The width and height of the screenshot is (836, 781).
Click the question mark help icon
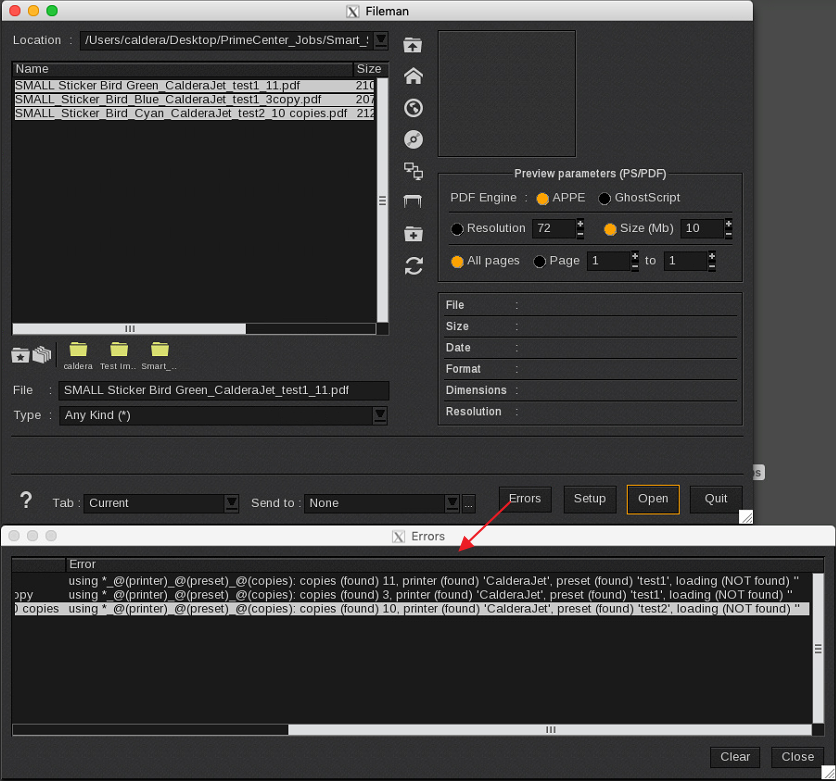coord(27,501)
